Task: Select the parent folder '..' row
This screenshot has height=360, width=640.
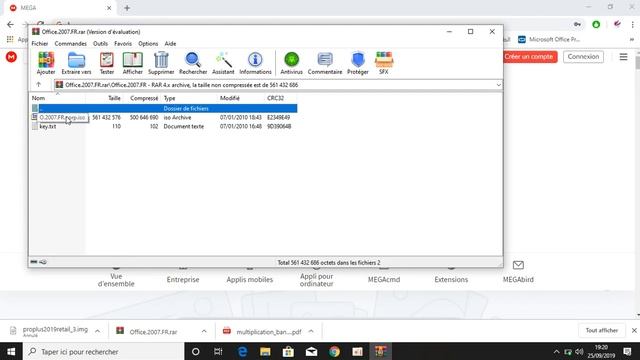Action: pos(164,108)
